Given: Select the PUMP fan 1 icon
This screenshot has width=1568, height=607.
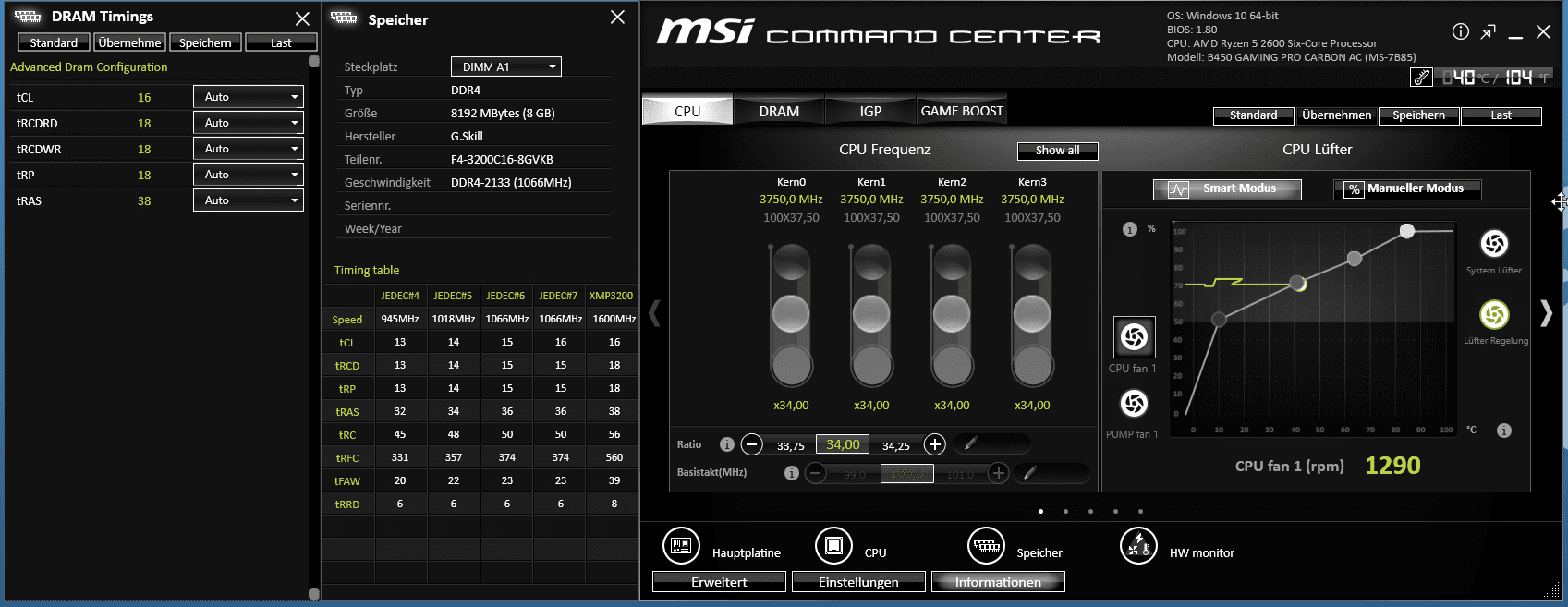Looking at the screenshot, I should pyautogui.click(x=1134, y=403).
